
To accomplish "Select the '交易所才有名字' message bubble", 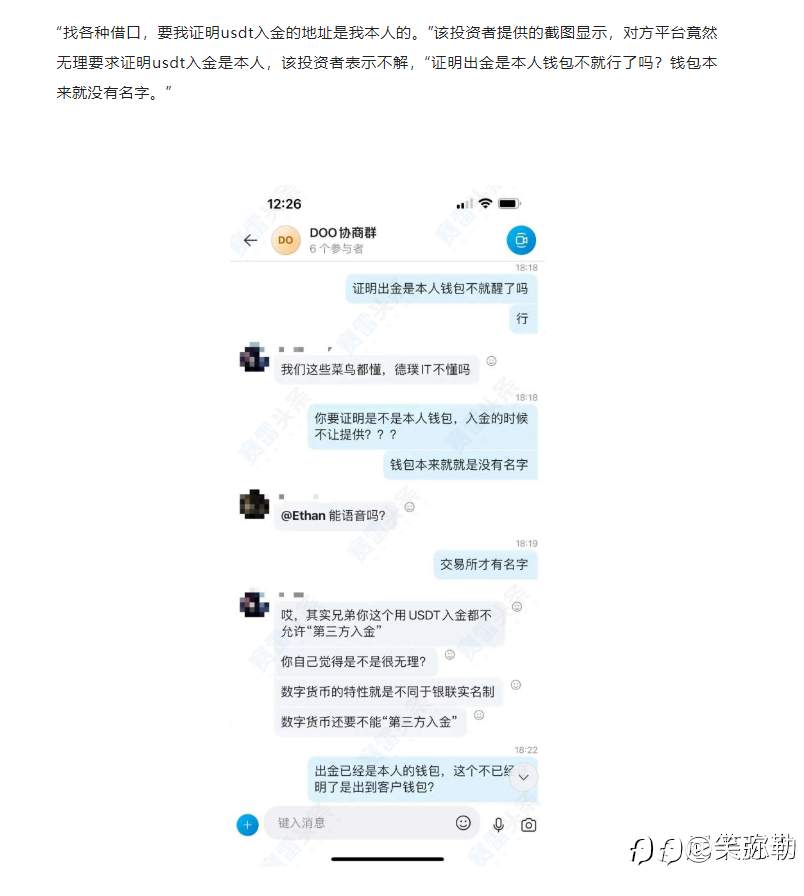I will click(x=485, y=565).
